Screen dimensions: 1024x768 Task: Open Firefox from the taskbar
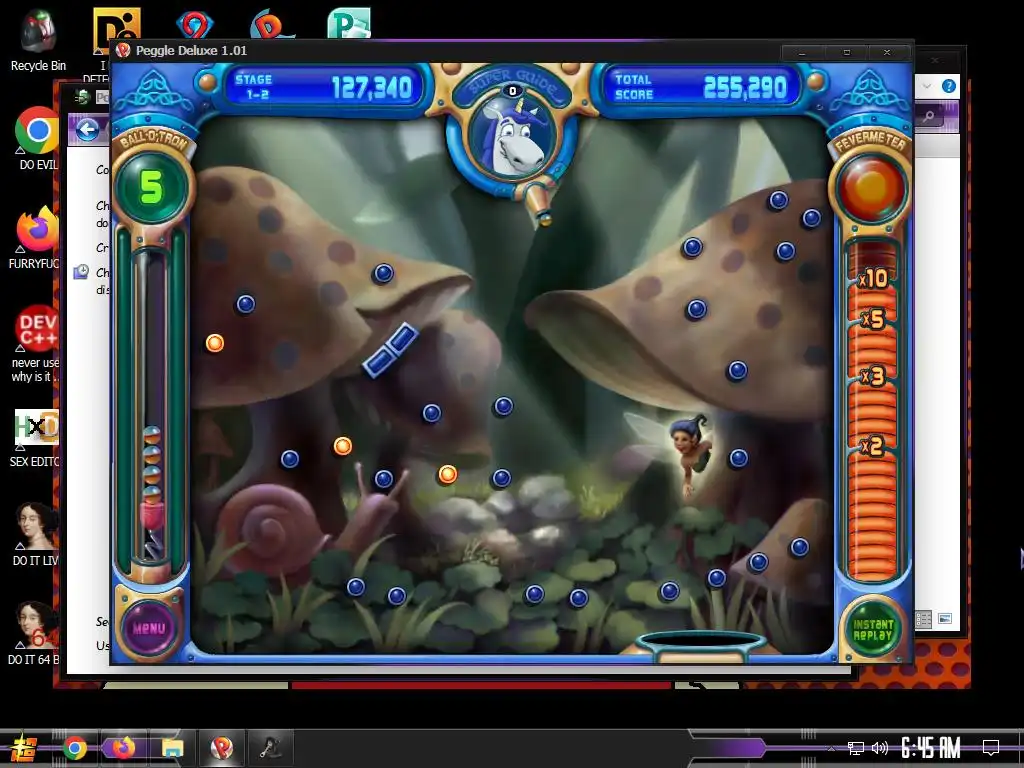[x=123, y=748]
